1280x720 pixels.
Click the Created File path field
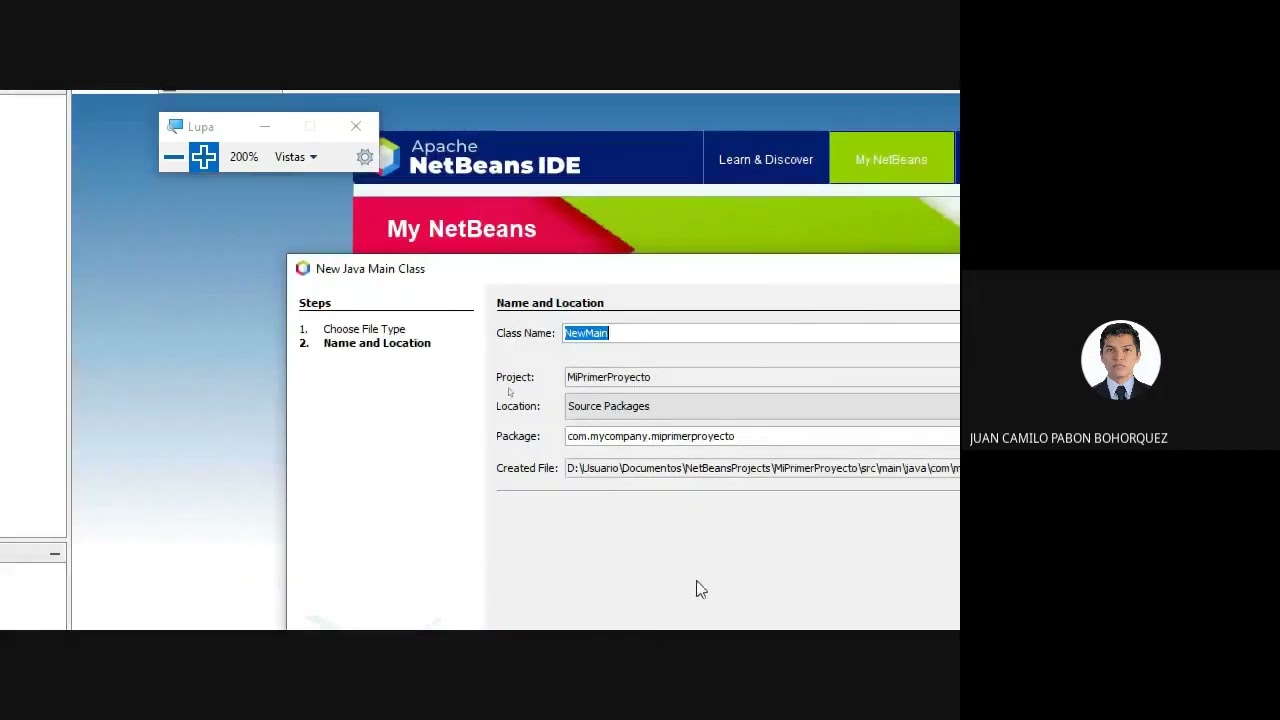(x=761, y=468)
